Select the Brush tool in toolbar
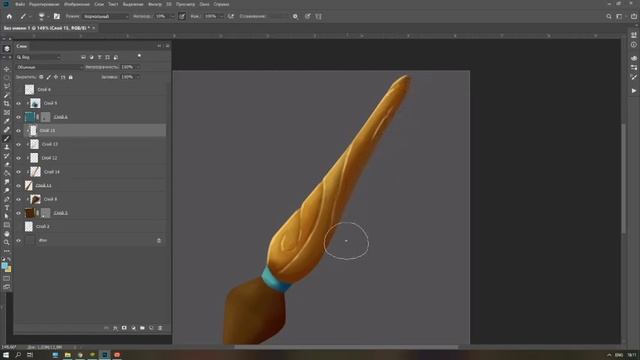 pyautogui.click(x=7, y=138)
